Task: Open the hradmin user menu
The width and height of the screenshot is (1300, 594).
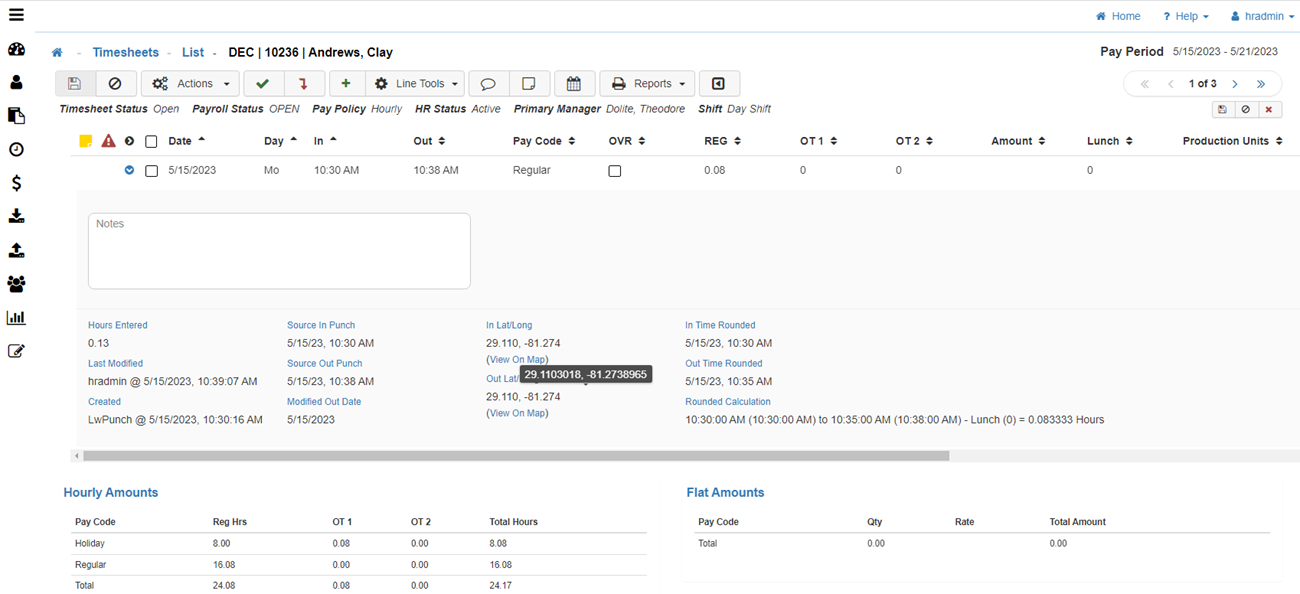Action: tap(1262, 17)
